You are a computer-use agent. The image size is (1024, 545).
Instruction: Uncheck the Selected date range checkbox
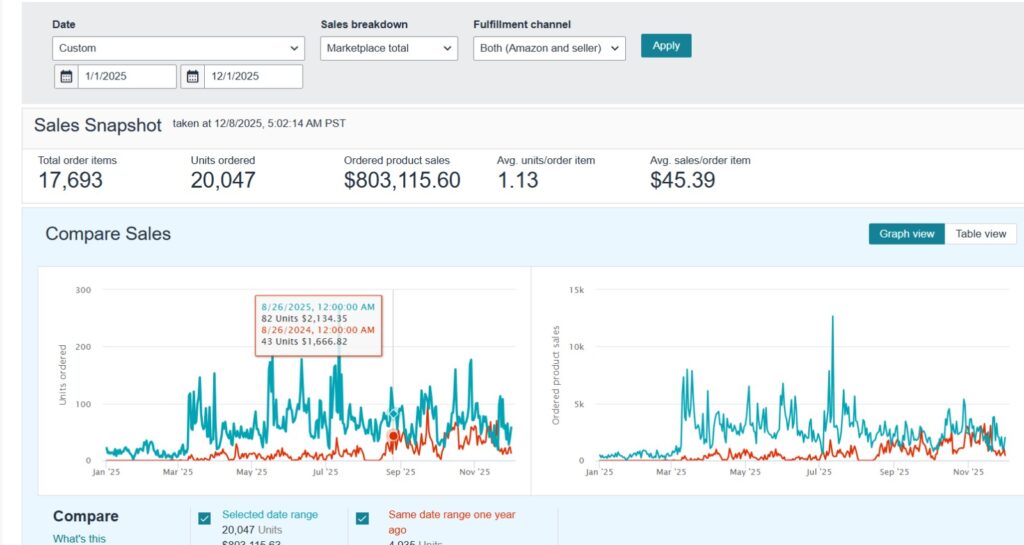pos(204,518)
